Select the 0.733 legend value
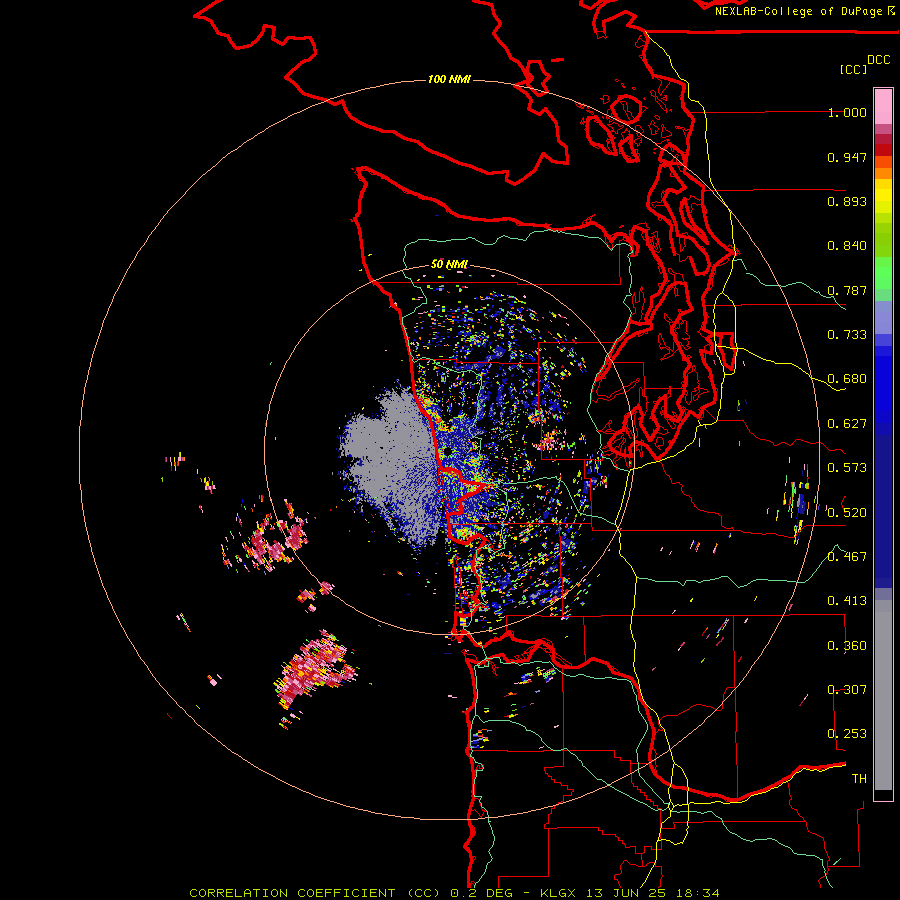The image size is (900, 900). coord(847,335)
